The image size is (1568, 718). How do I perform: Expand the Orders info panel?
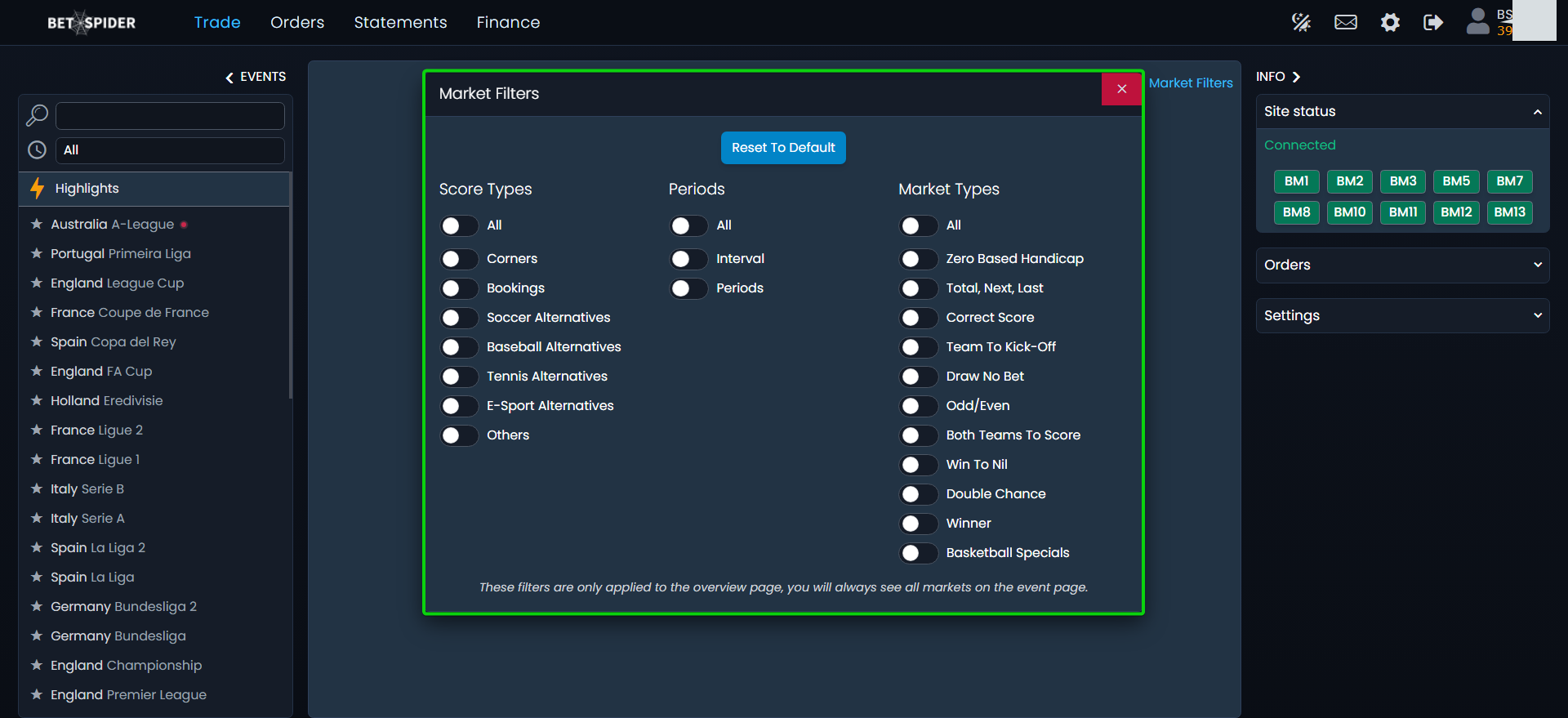(x=1401, y=265)
